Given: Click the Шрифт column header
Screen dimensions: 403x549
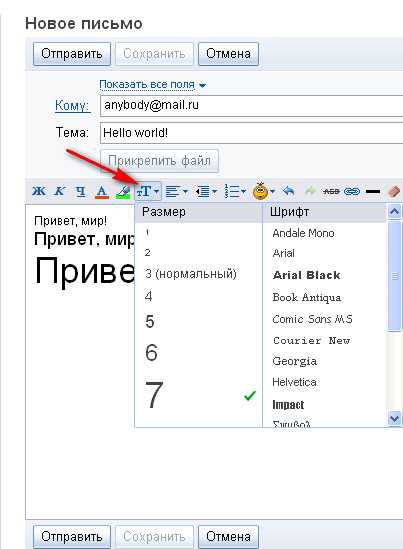Looking at the screenshot, I should coord(325,213).
